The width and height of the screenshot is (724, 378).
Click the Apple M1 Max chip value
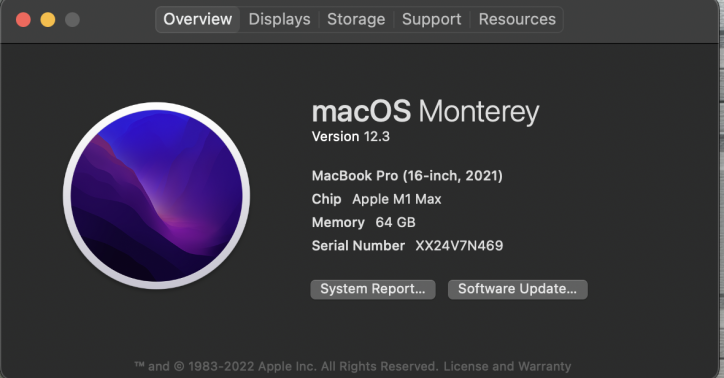pos(397,199)
